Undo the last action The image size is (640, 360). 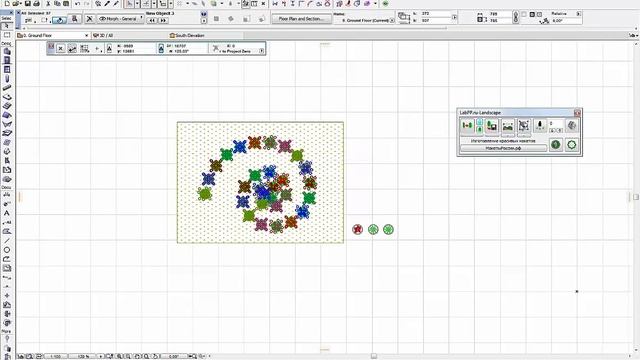click(x=77, y=4)
